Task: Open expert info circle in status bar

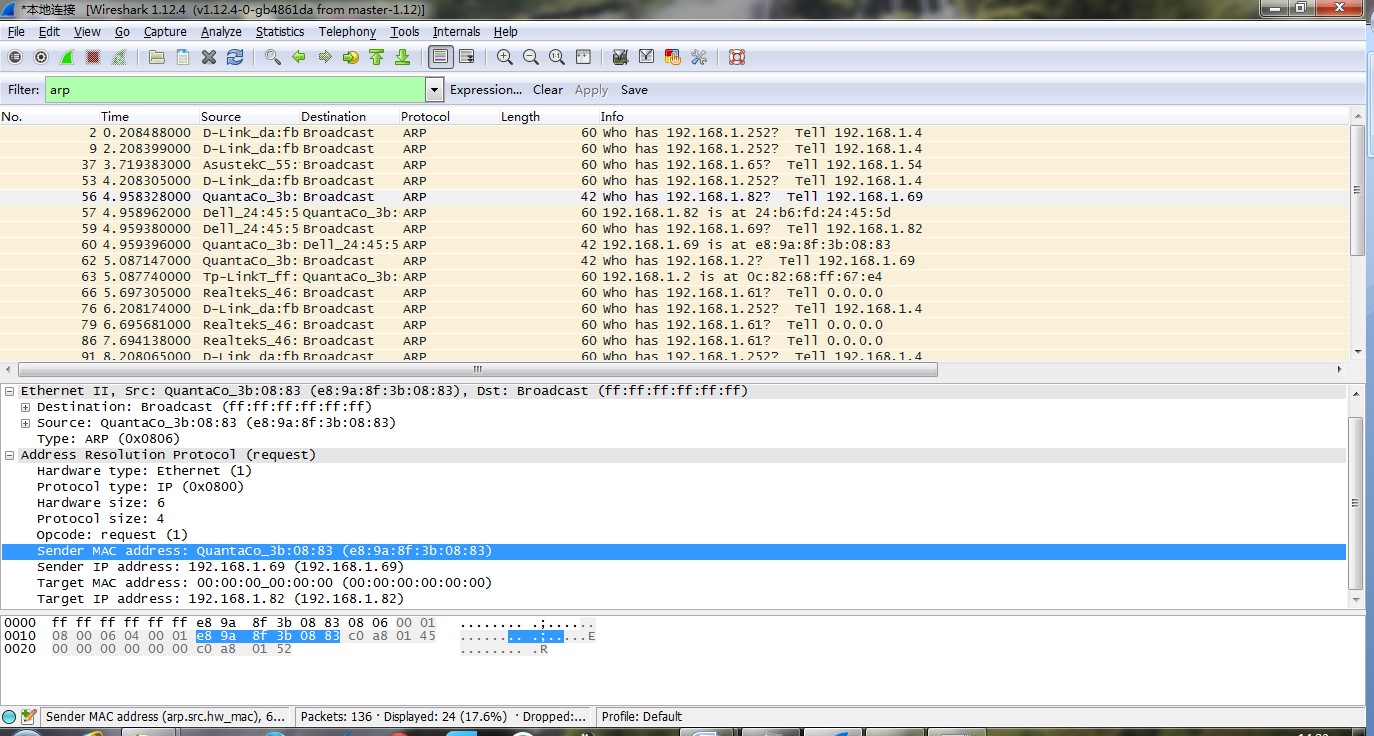Action: click(x=9, y=716)
